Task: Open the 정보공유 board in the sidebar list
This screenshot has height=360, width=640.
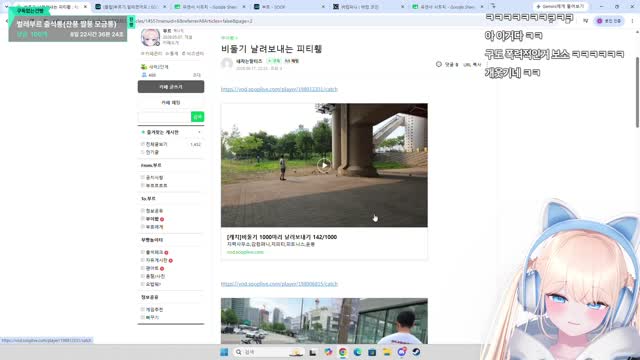Action: pos(154,211)
